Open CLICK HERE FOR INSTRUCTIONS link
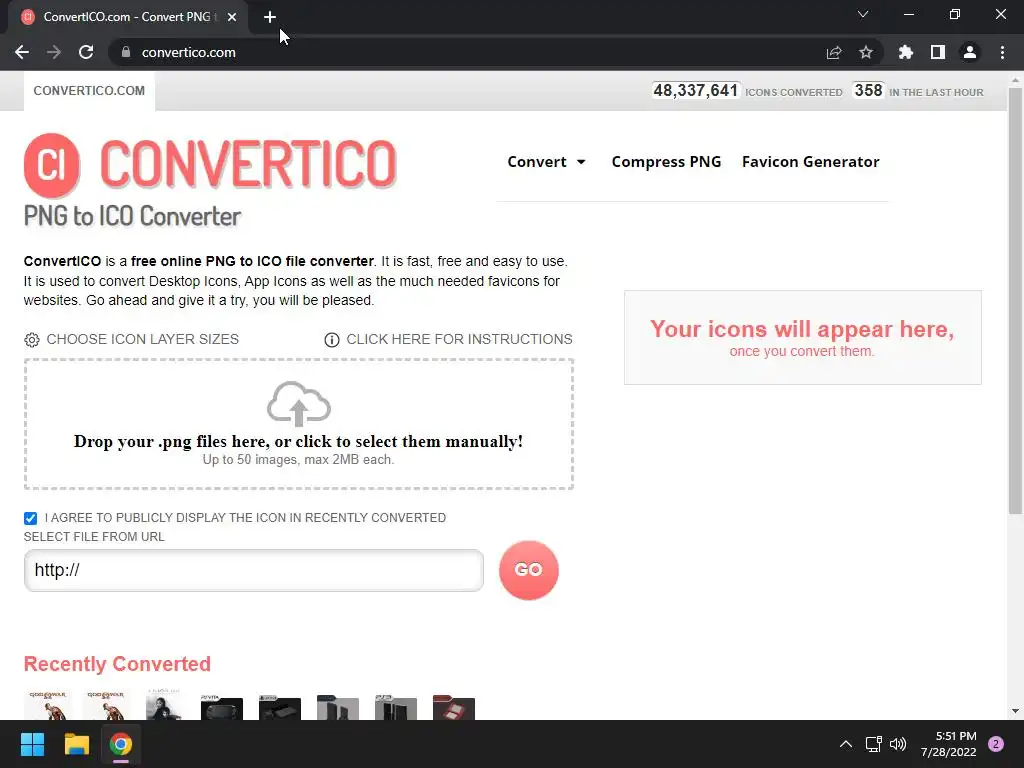The width and height of the screenshot is (1024, 768). [459, 339]
